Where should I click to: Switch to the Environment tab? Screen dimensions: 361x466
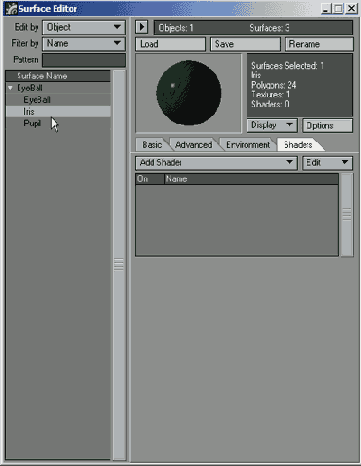click(x=248, y=145)
